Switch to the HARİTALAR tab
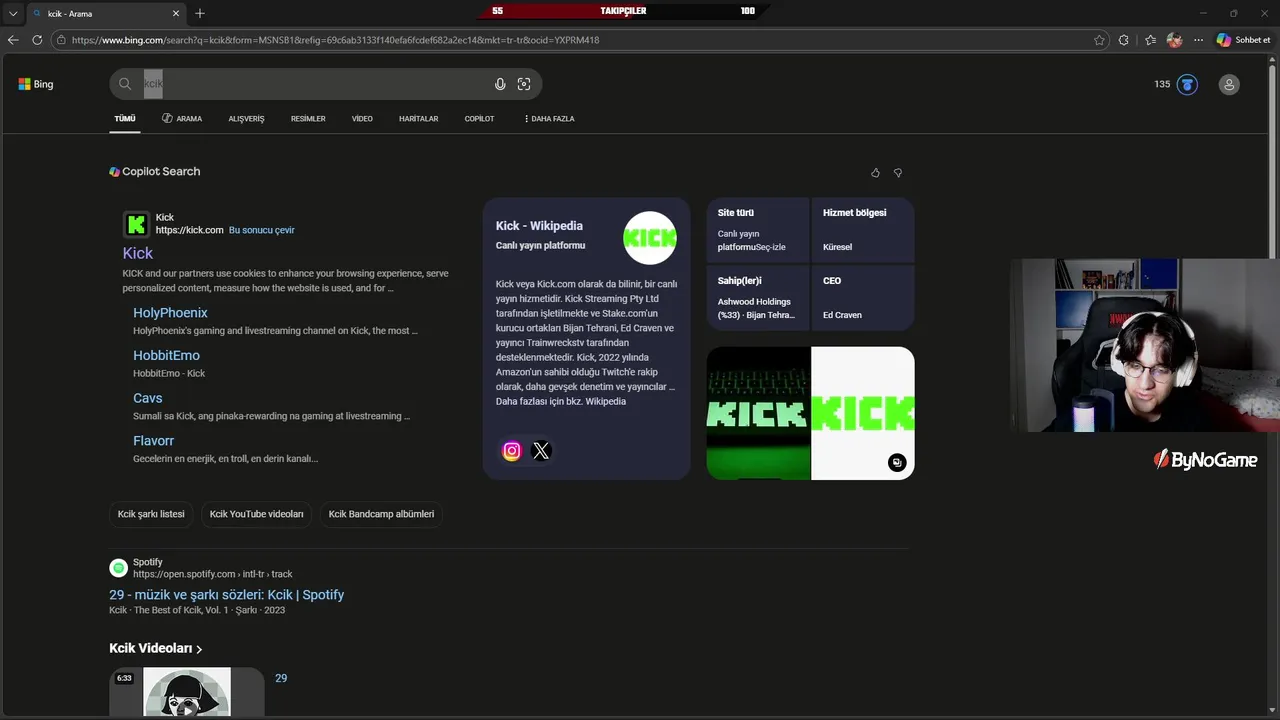This screenshot has width=1280, height=720. [x=418, y=118]
